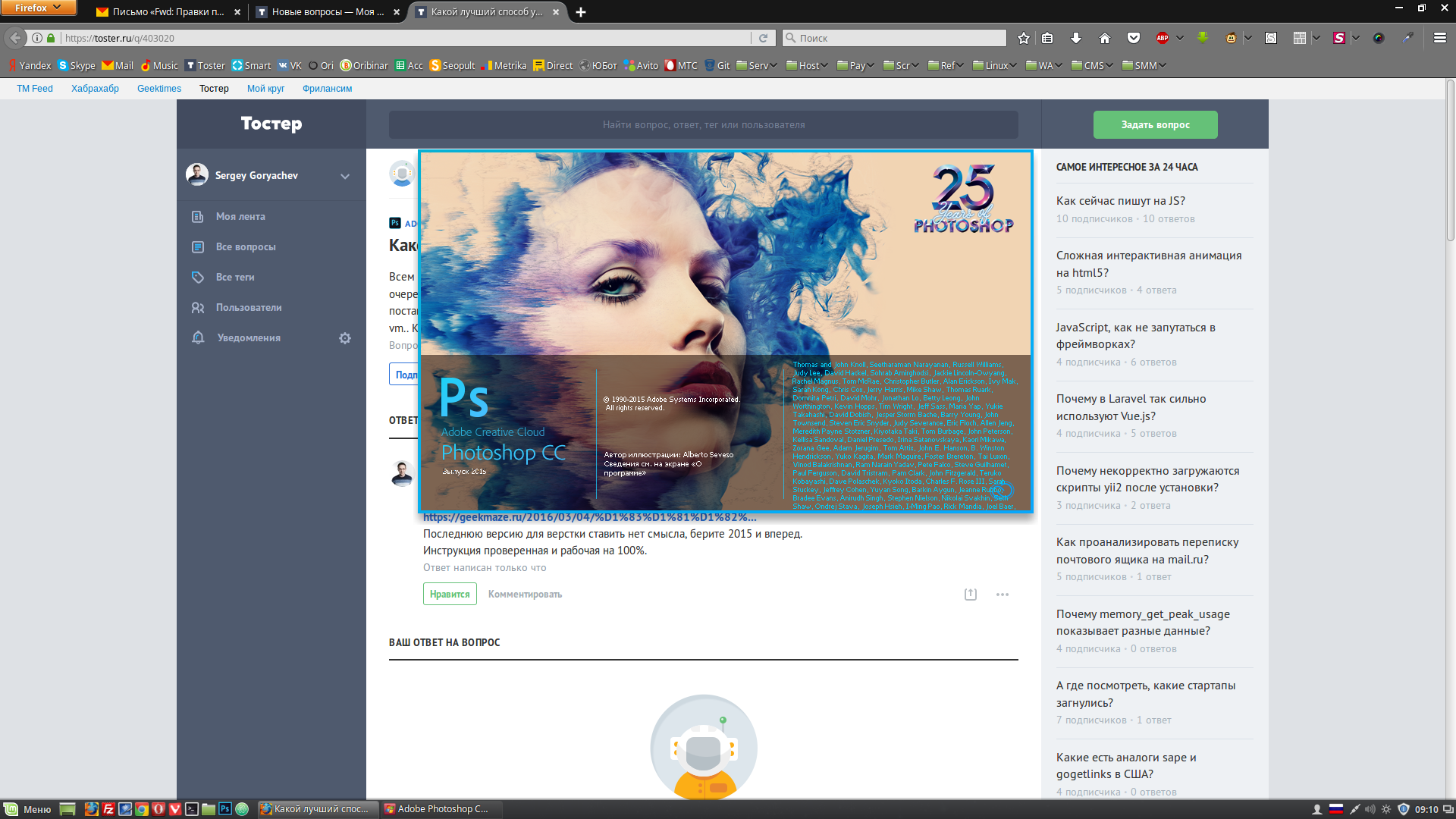Expand the Pay bookmarks folder
This screenshot has height=819, width=1456.
(x=855, y=65)
